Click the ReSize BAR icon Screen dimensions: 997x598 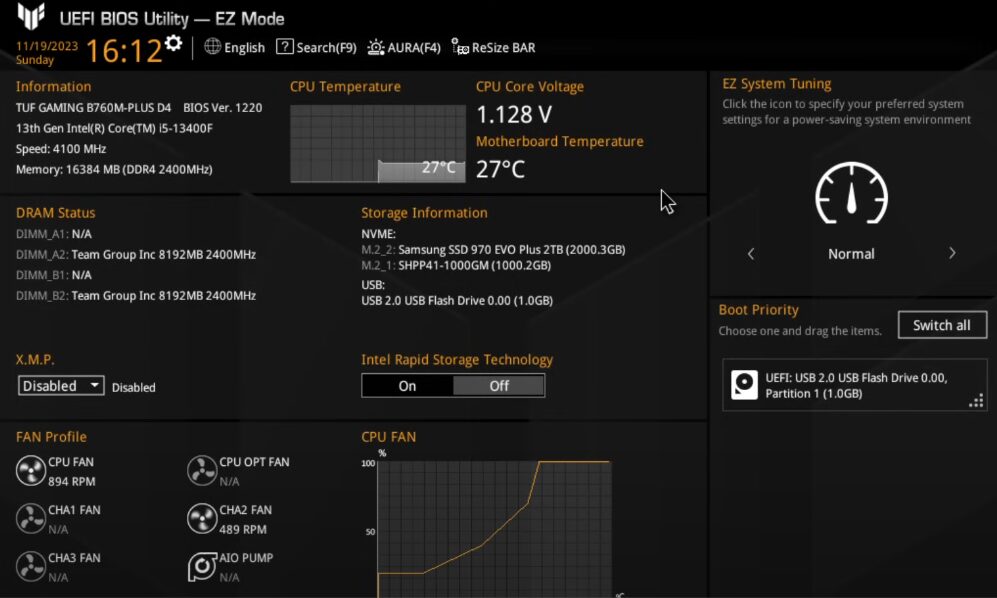tap(460, 46)
